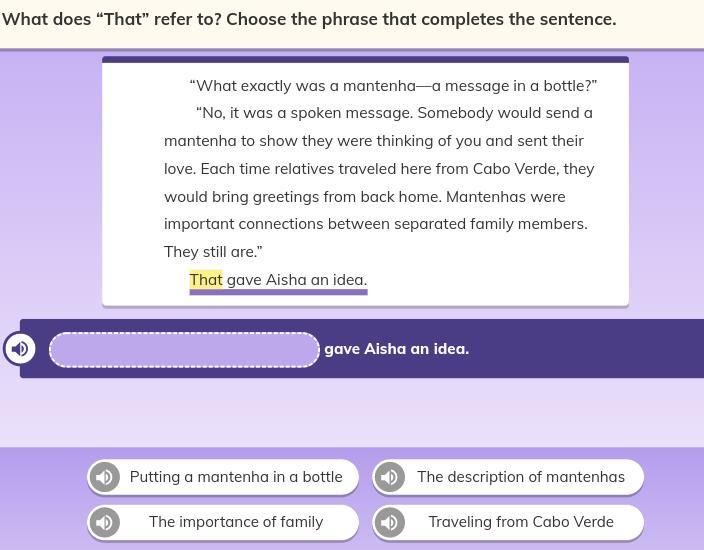Click bold 'gave Aisha an idea.' in dark bar
This screenshot has width=704, height=550.
396,349
